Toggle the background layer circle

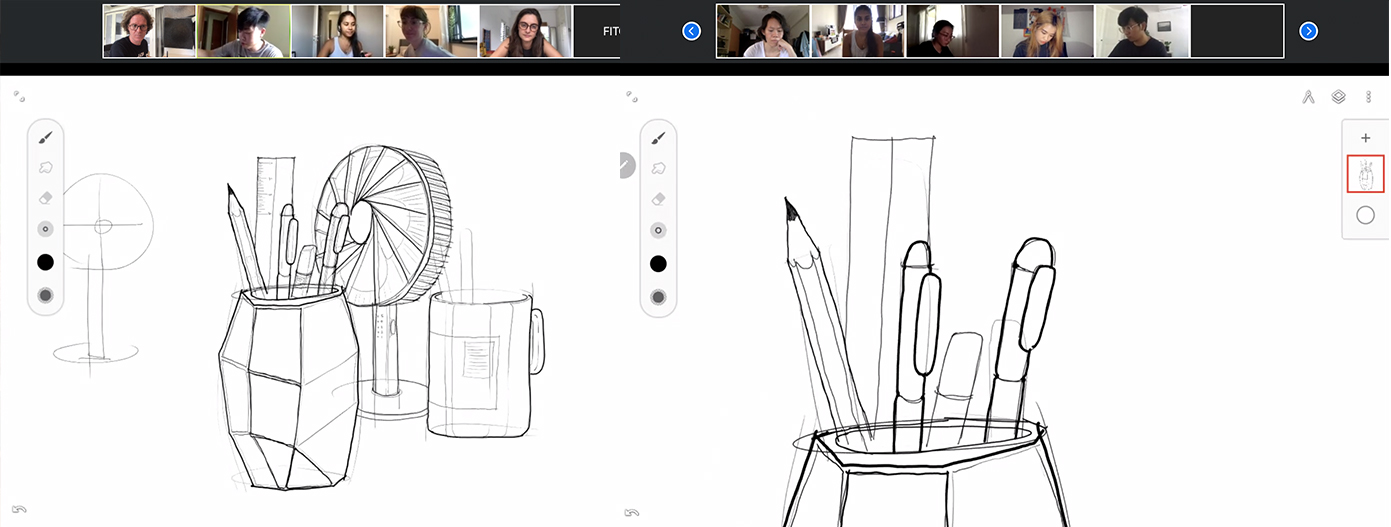(1365, 215)
